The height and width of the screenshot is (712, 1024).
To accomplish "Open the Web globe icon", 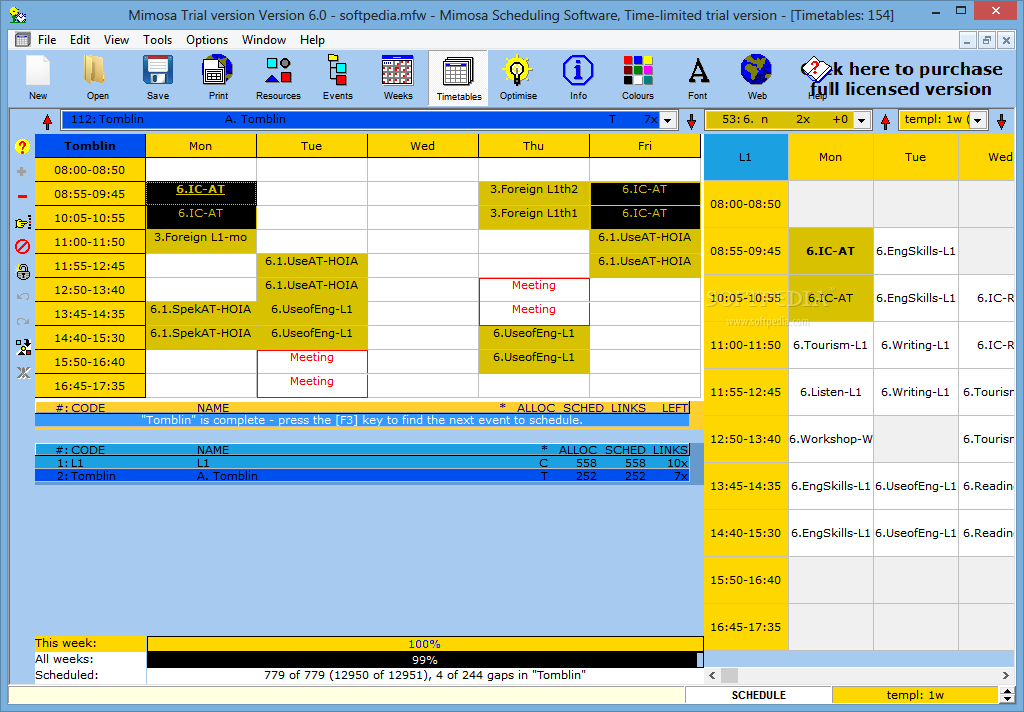I will (x=757, y=77).
